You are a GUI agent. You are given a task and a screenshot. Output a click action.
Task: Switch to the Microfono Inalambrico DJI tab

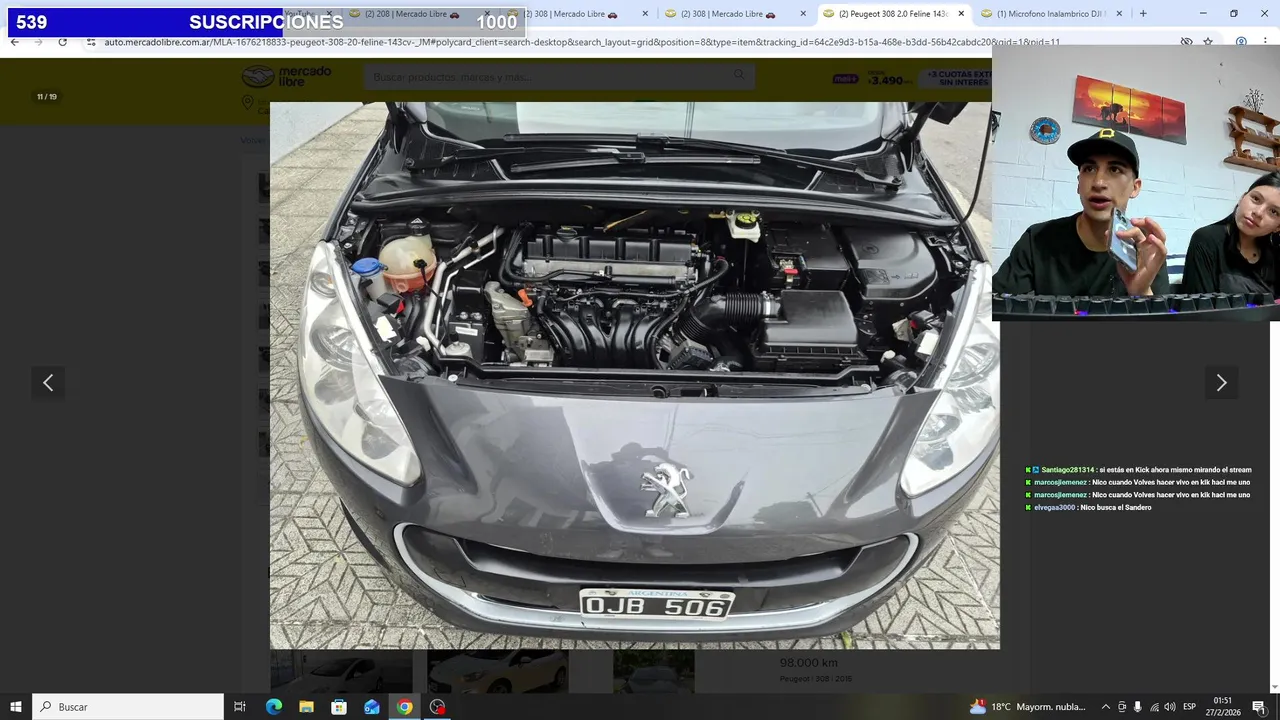pos(1050,14)
